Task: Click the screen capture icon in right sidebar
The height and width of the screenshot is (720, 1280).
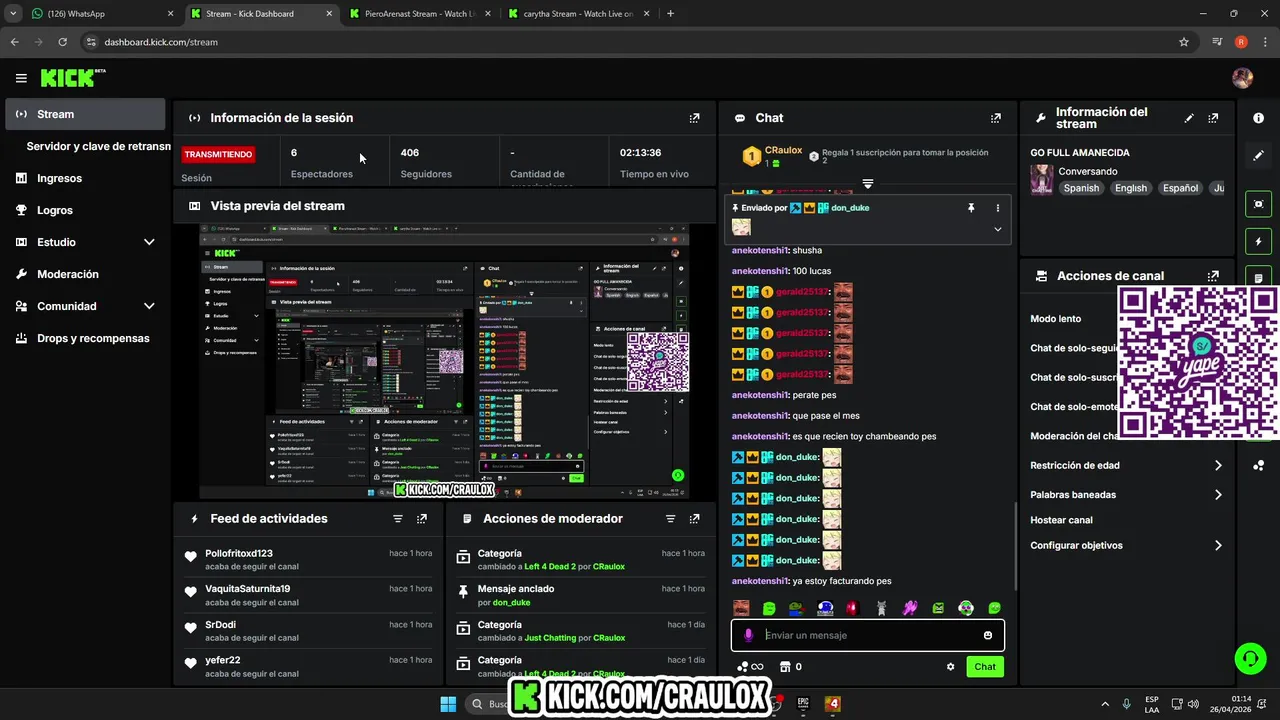Action: (x=1258, y=204)
